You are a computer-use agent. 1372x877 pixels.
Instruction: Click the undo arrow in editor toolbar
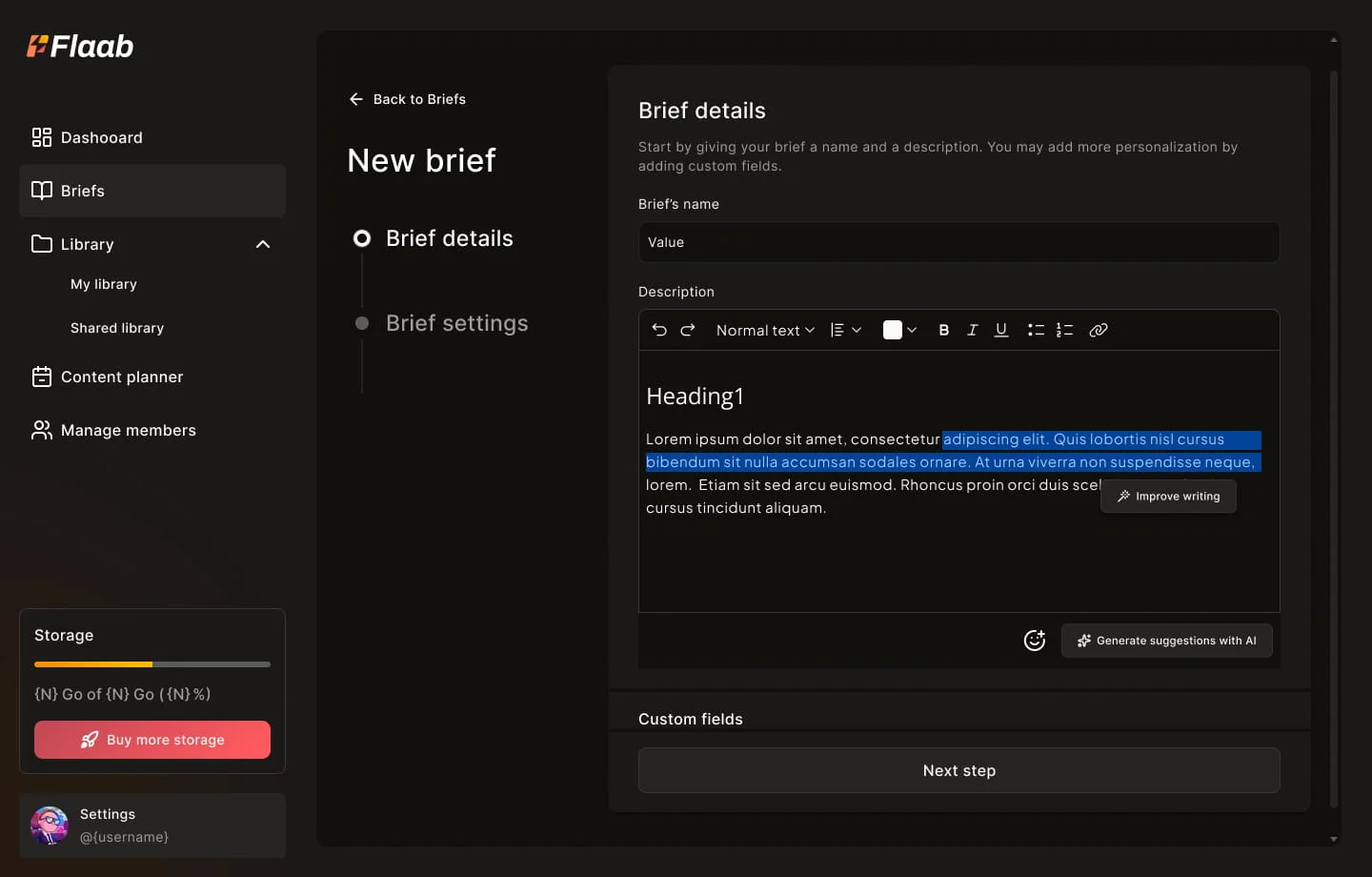pos(659,330)
